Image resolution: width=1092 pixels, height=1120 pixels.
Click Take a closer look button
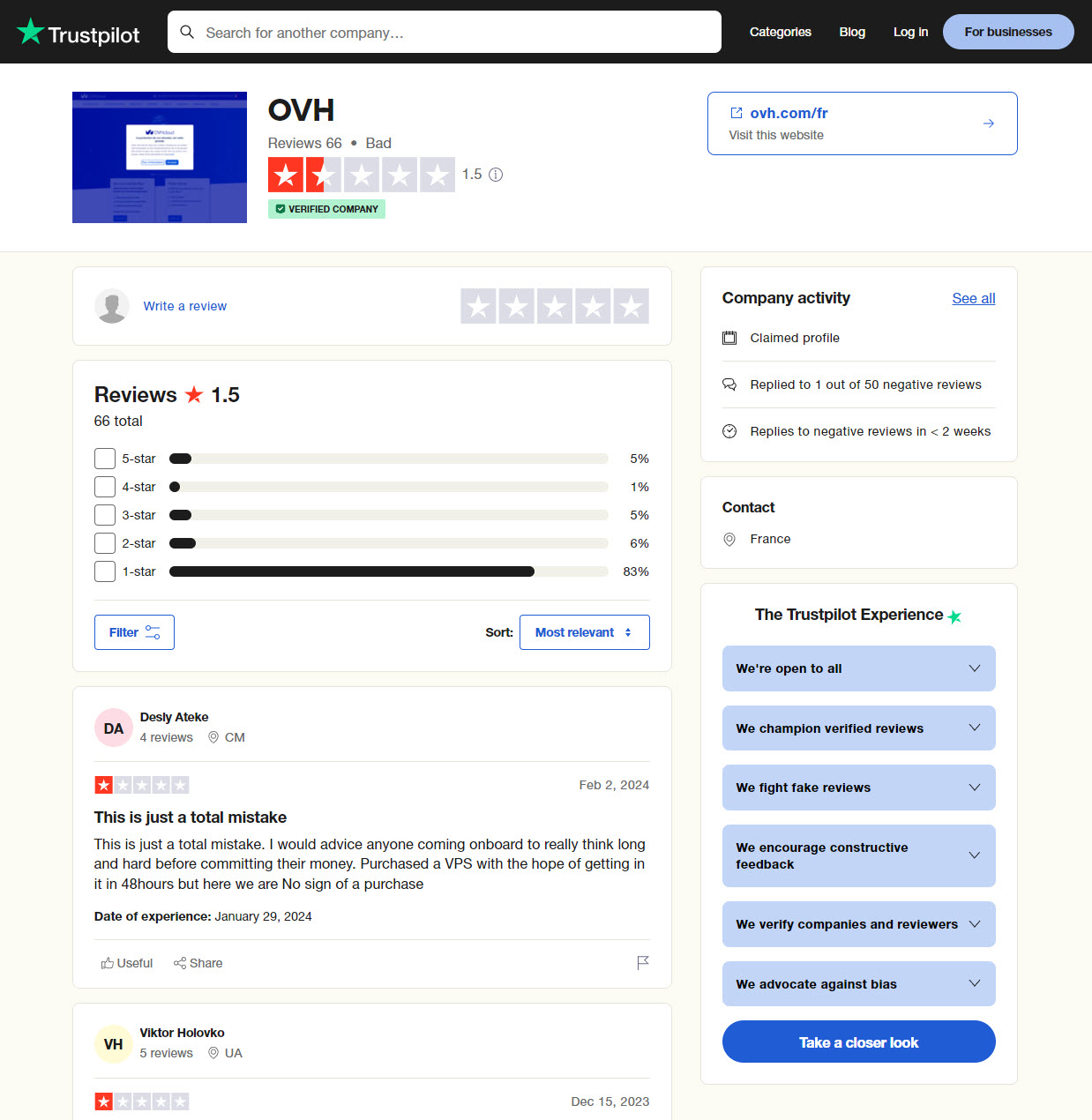(859, 1042)
